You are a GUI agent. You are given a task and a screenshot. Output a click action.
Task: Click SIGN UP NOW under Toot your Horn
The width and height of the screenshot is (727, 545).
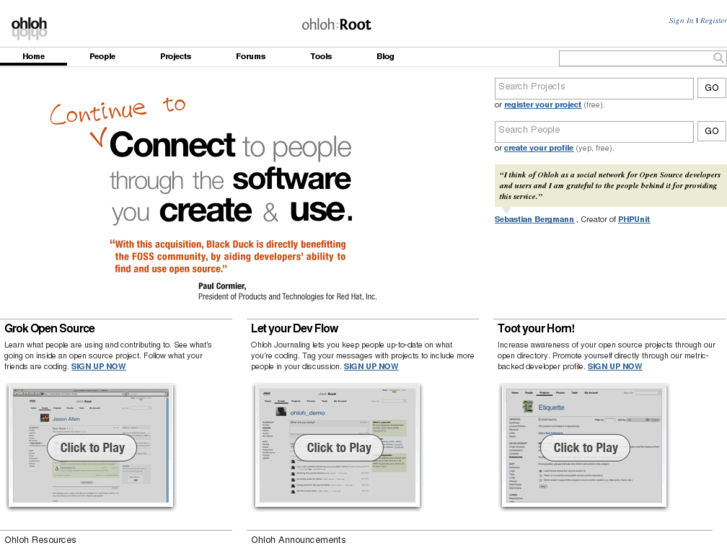point(615,366)
